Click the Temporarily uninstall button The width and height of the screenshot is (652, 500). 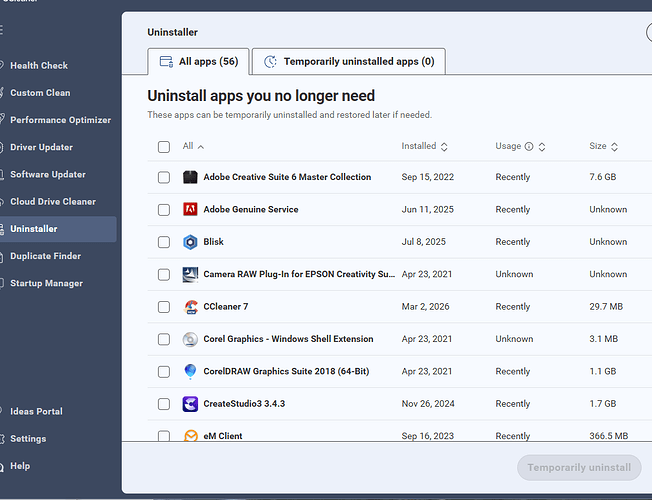tap(579, 468)
